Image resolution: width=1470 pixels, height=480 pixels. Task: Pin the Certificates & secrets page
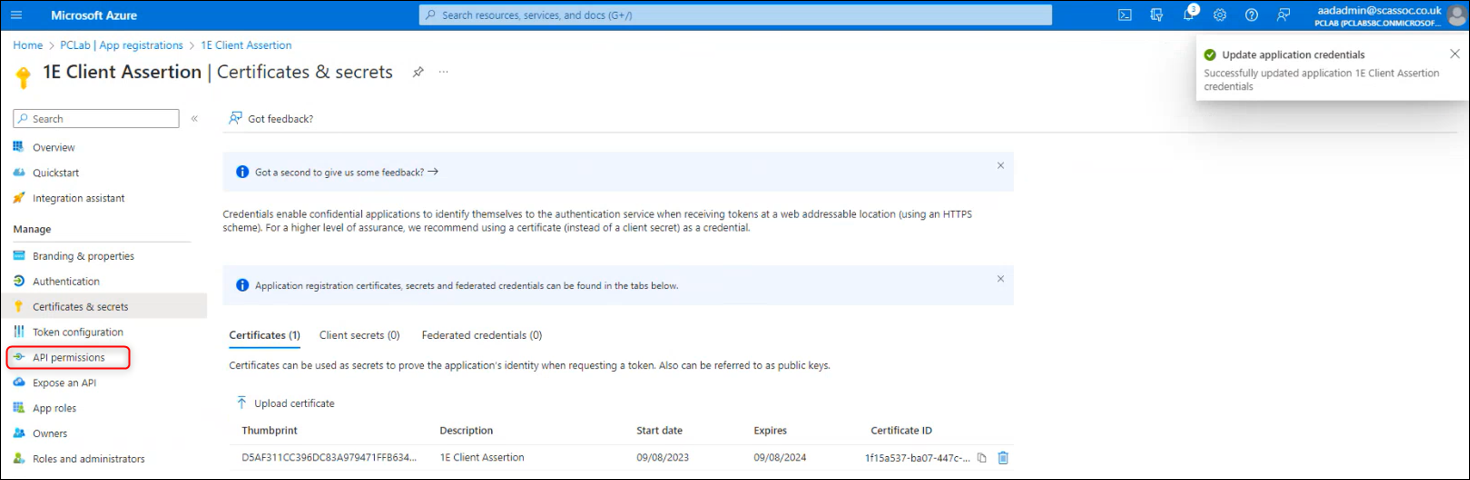419,72
